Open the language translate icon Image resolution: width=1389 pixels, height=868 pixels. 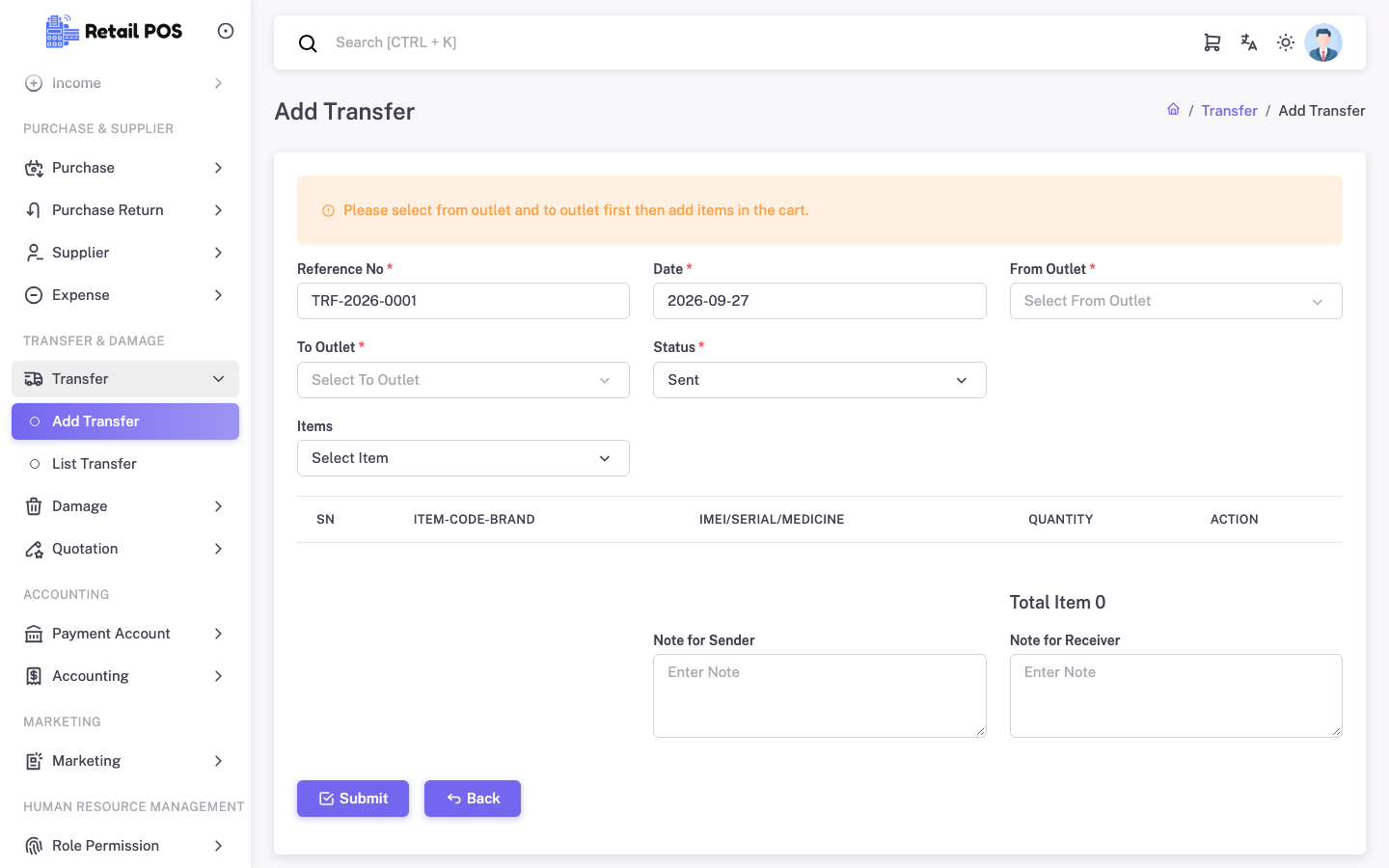[x=1249, y=42]
